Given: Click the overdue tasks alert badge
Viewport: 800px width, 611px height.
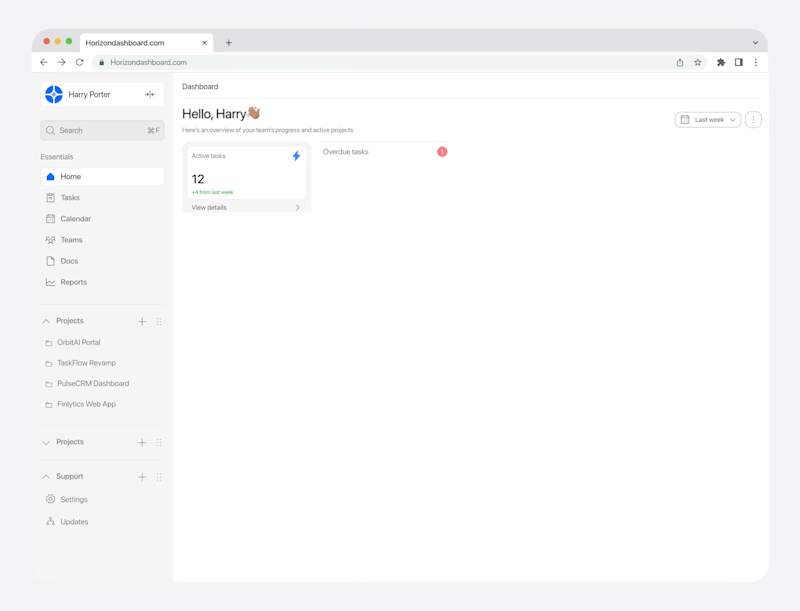Looking at the screenshot, I should click(442, 151).
